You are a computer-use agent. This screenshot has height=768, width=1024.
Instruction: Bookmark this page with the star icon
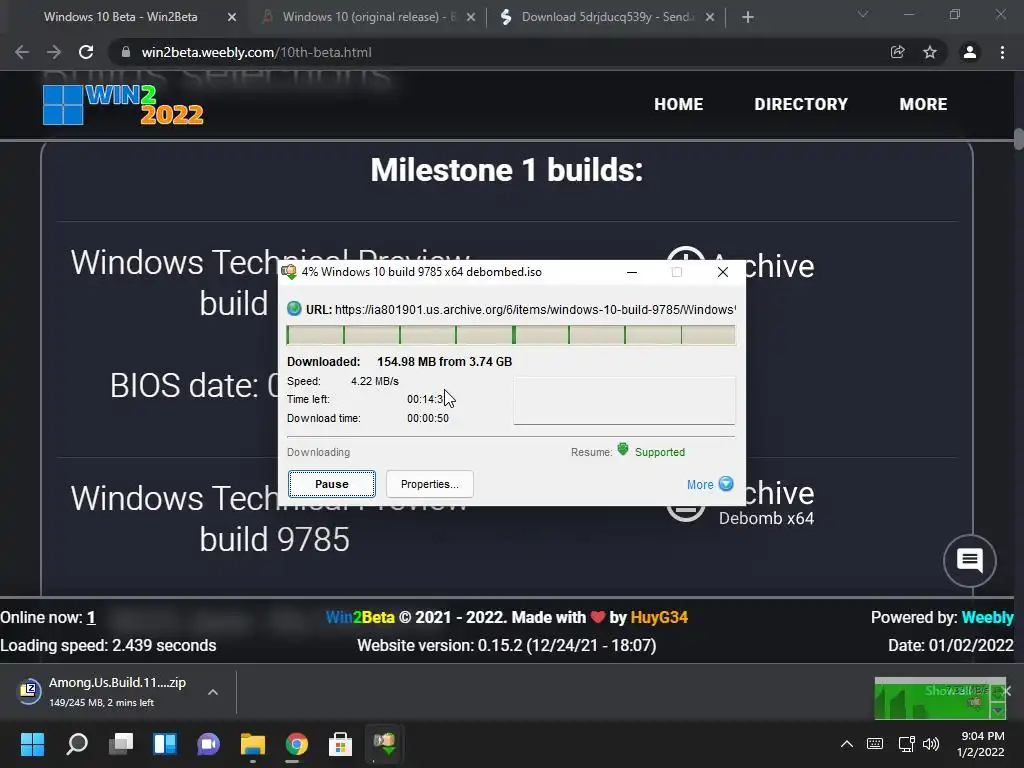click(x=929, y=52)
